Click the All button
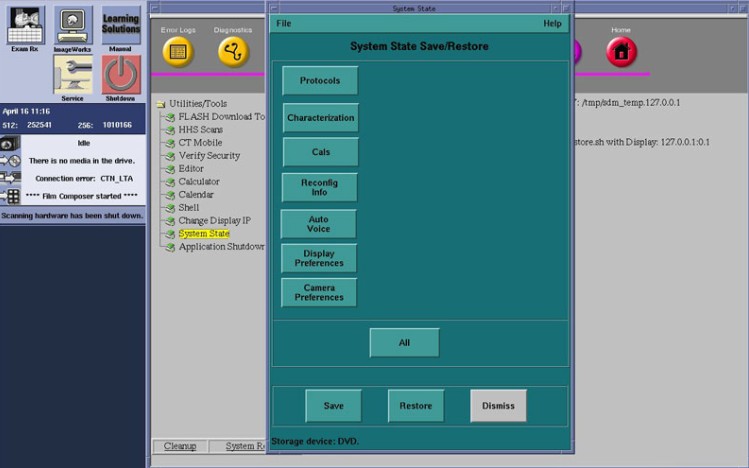The width and height of the screenshot is (749, 468). click(404, 343)
